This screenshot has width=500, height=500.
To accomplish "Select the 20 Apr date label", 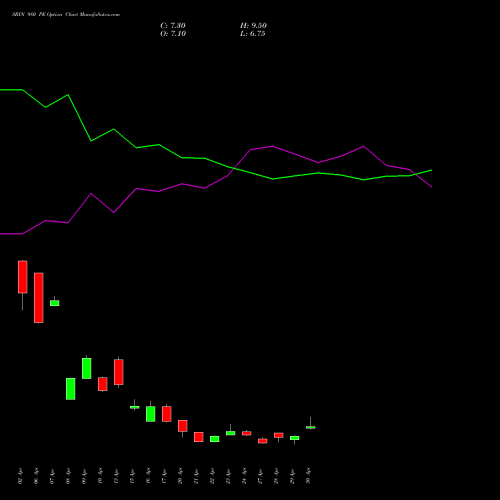I will 180,476.
